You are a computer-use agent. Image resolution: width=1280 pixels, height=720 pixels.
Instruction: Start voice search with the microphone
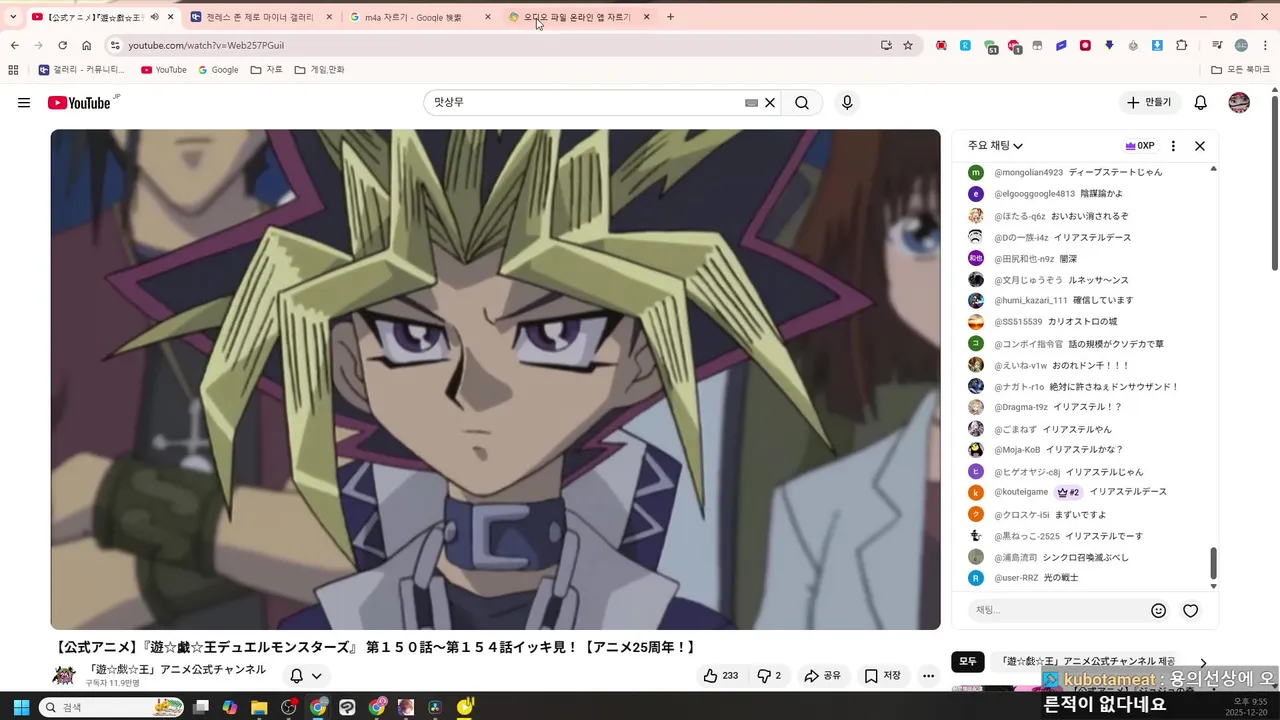tap(847, 103)
